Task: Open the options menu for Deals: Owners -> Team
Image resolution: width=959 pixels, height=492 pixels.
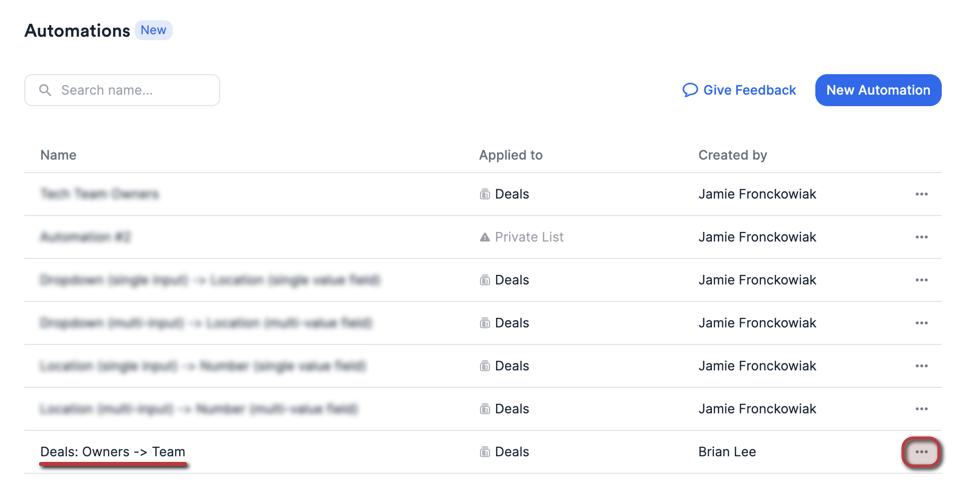Action: [921, 452]
